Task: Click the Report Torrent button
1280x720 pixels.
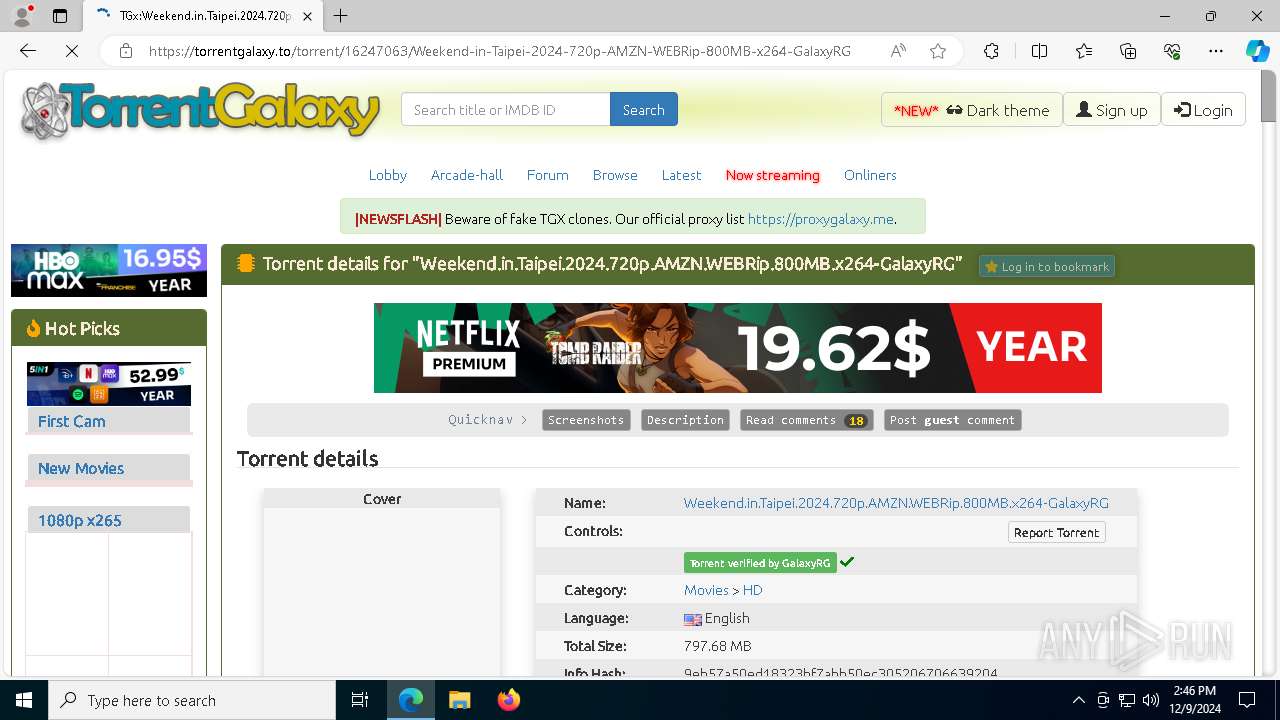Action: click(1056, 532)
